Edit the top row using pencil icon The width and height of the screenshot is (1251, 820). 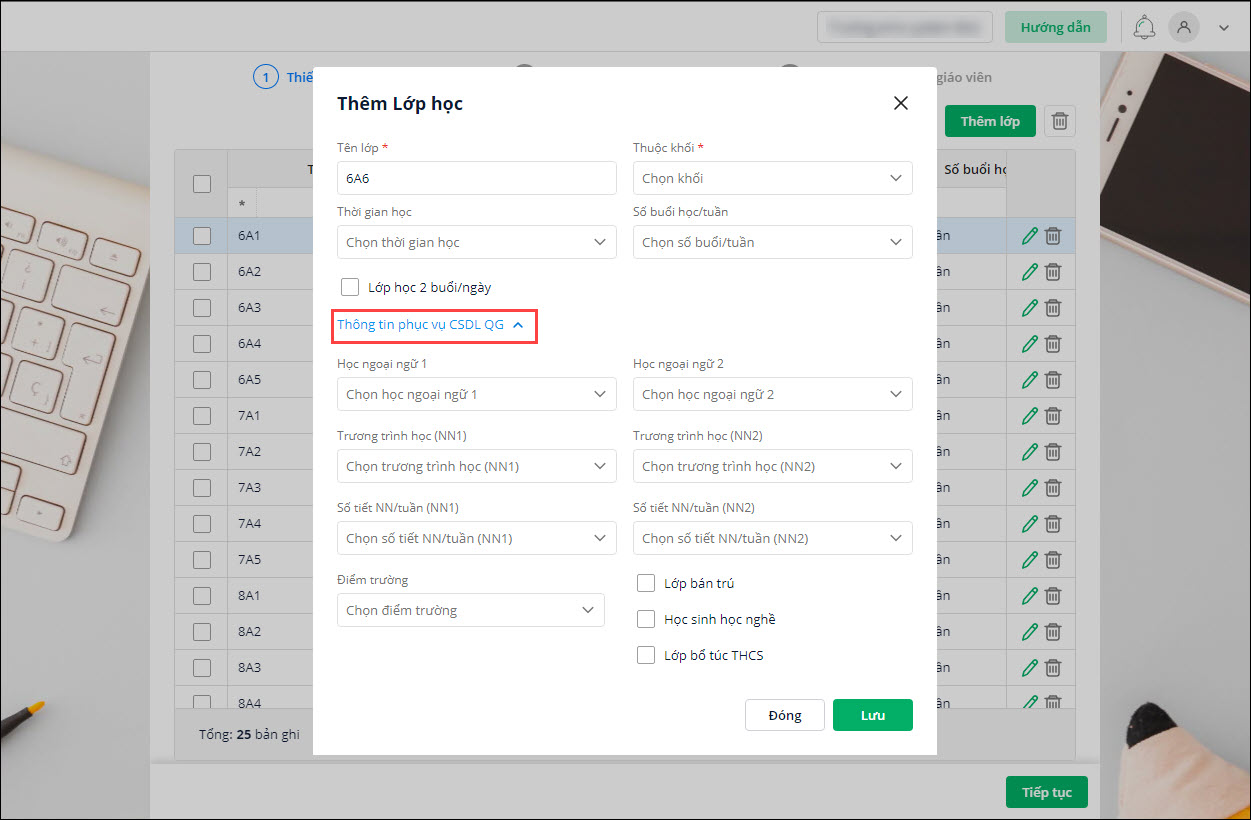pyautogui.click(x=1029, y=236)
